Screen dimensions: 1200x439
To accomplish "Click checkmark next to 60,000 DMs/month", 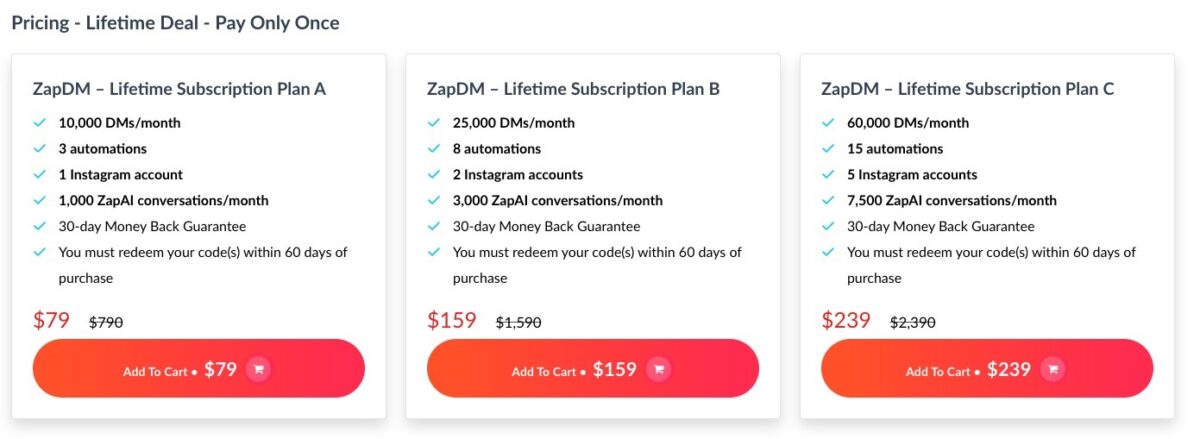I will [x=828, y=123].
